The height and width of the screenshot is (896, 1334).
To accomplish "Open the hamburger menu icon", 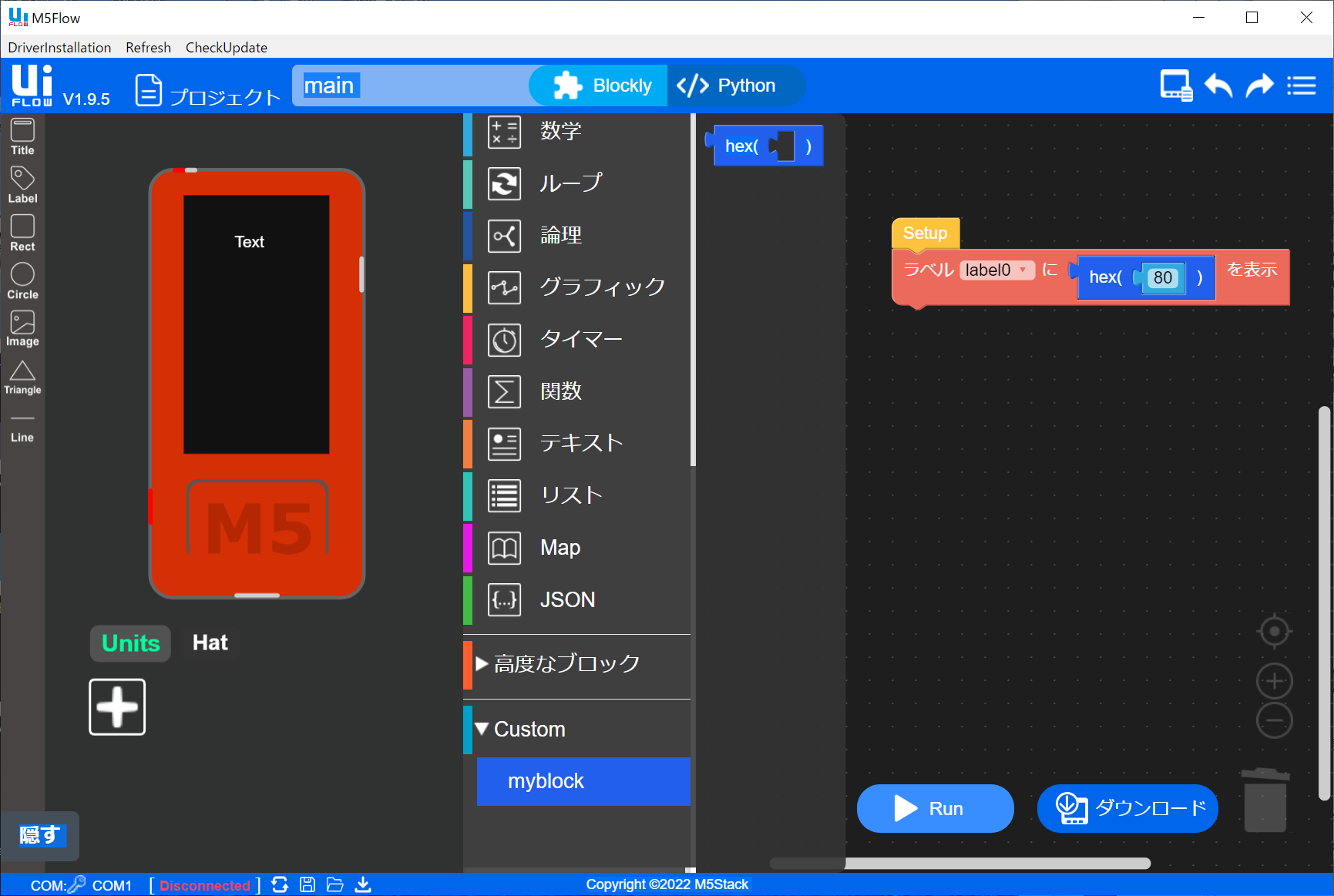I will point(1302,86).
